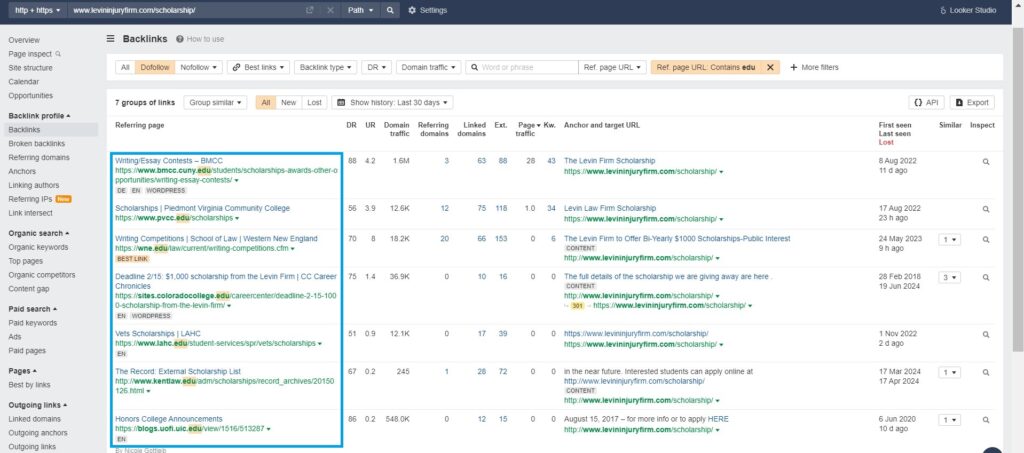Open Page inspect in sidebar

pos(35,54)
